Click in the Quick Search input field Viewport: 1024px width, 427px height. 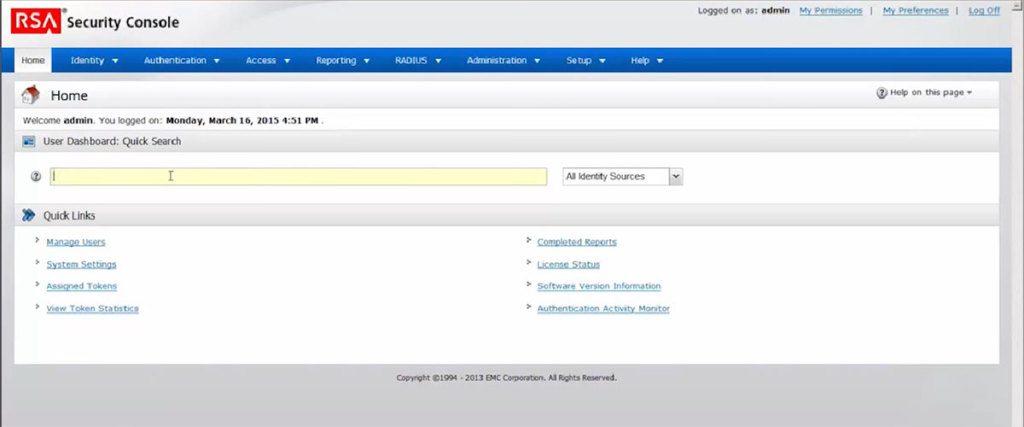(x=298, y=176)
